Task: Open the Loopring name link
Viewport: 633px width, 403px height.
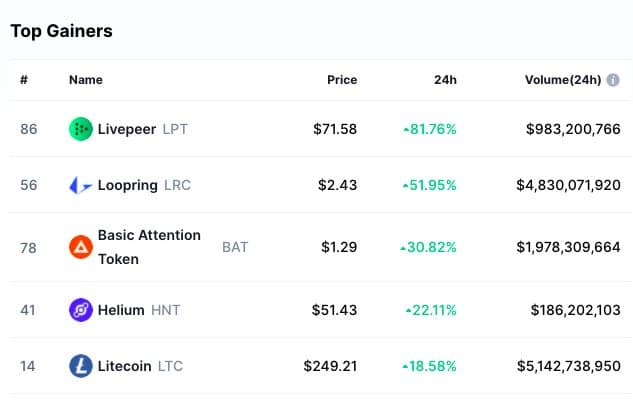Action: [x=128, y=185]
